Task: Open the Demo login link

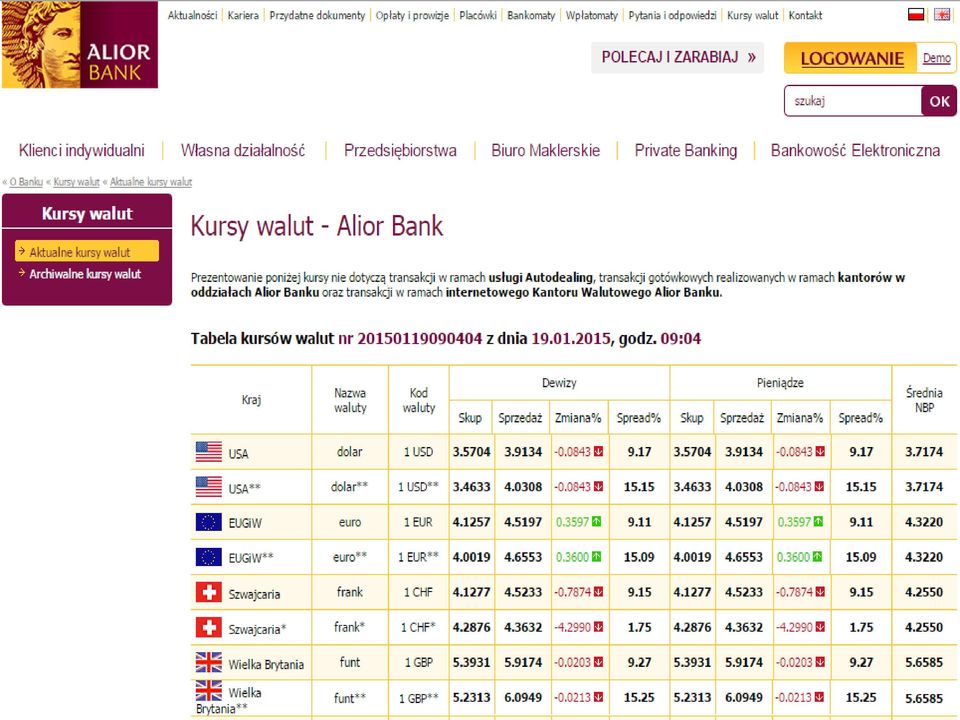Action: (937, 58)
